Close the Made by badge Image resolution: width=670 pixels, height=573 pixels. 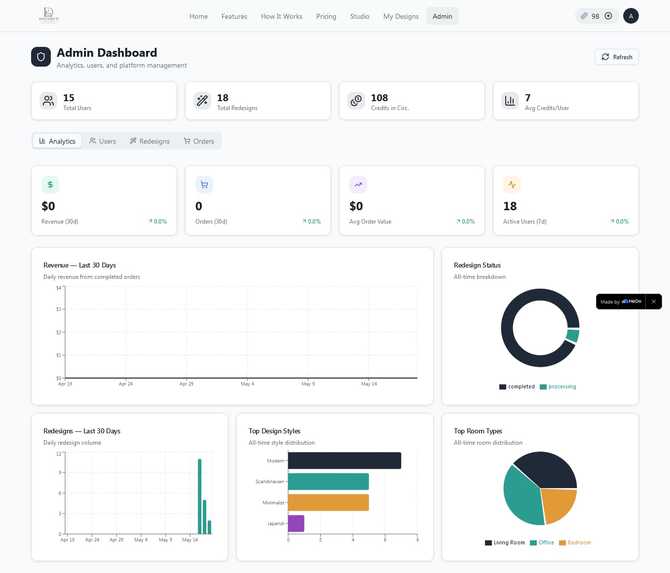(x=654, y=302)
